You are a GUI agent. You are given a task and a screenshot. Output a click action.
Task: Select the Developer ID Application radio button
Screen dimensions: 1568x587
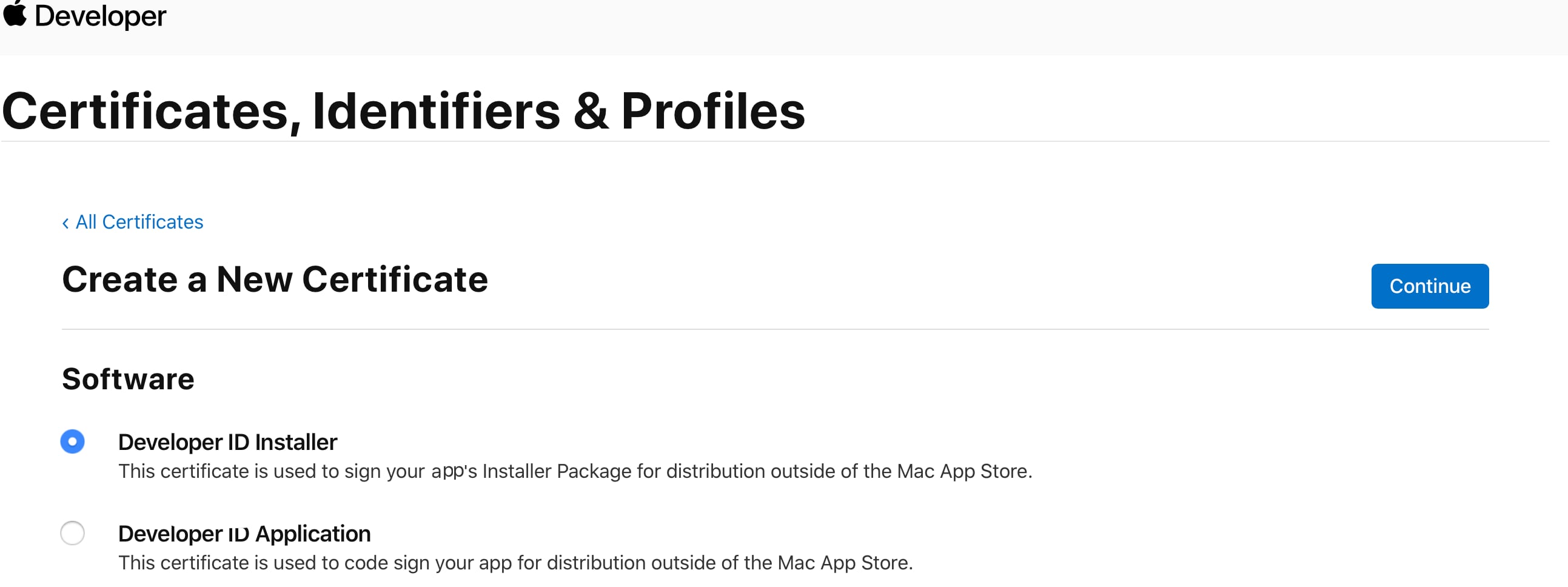72,534
